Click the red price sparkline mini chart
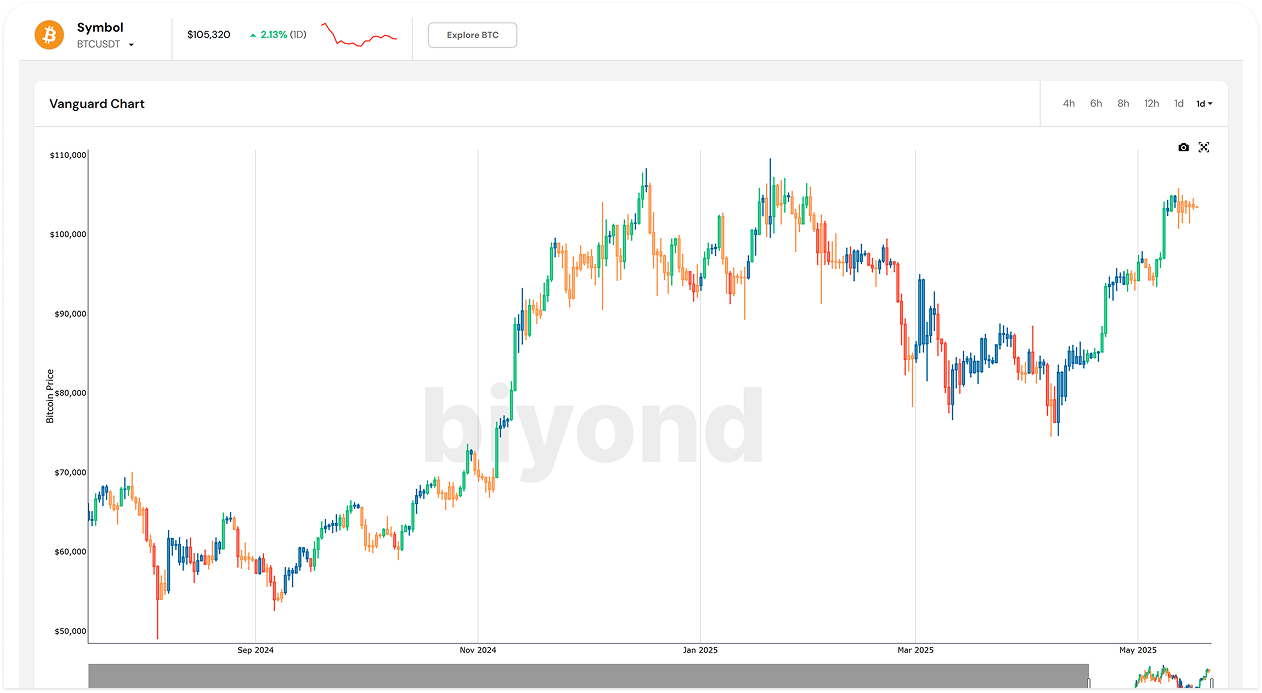This screenshot has height=693, width=1262. [x=359, y=35]
